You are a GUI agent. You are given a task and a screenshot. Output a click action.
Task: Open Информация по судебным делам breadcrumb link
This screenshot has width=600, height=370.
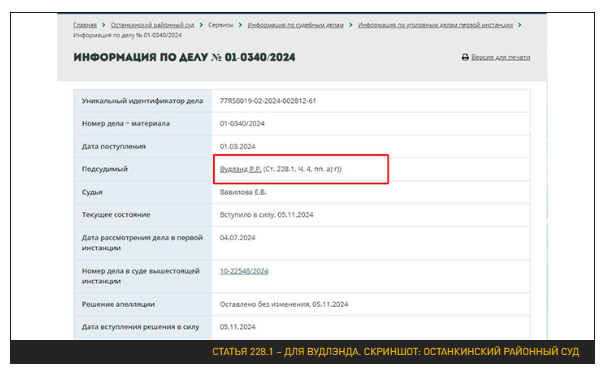point(295,25)
